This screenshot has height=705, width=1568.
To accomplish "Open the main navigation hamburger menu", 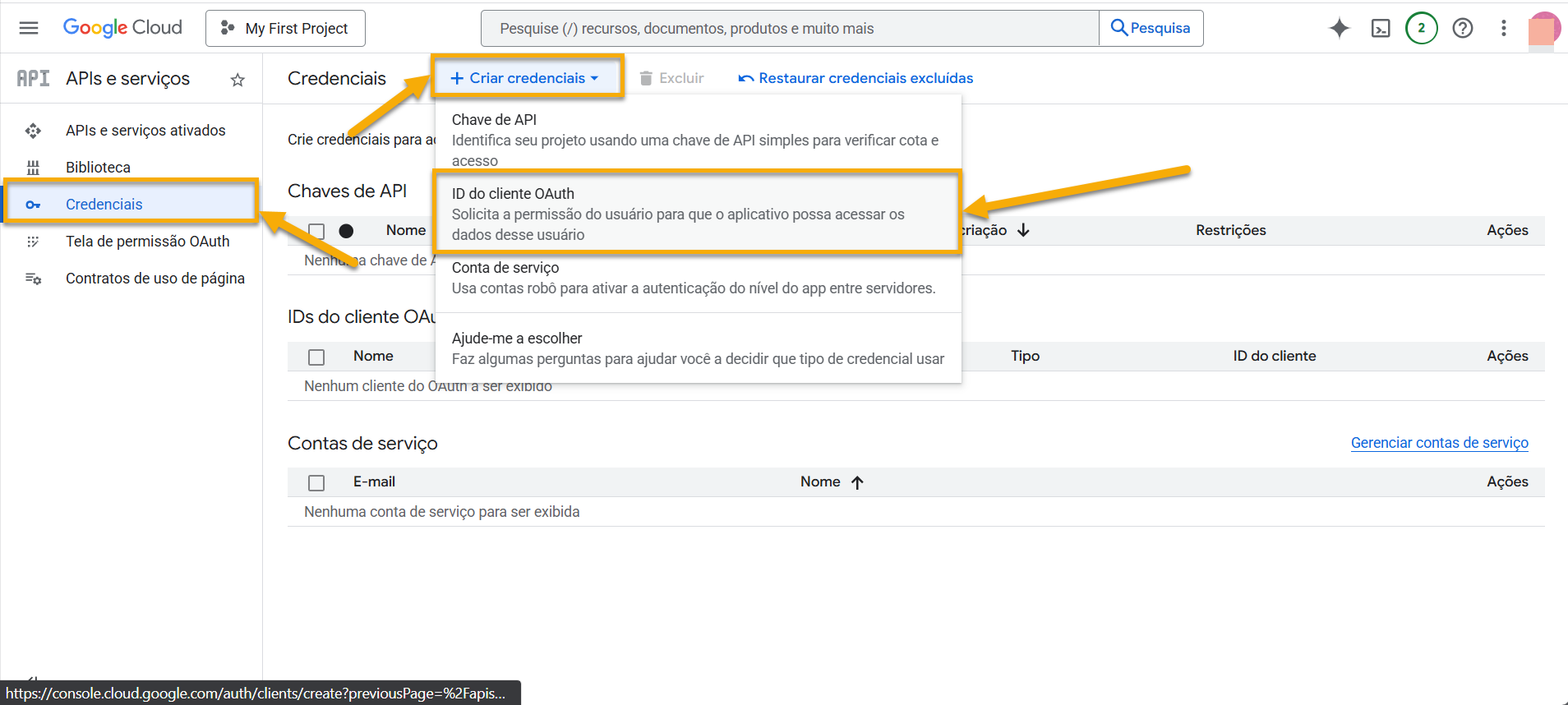I will pos(29,28).
